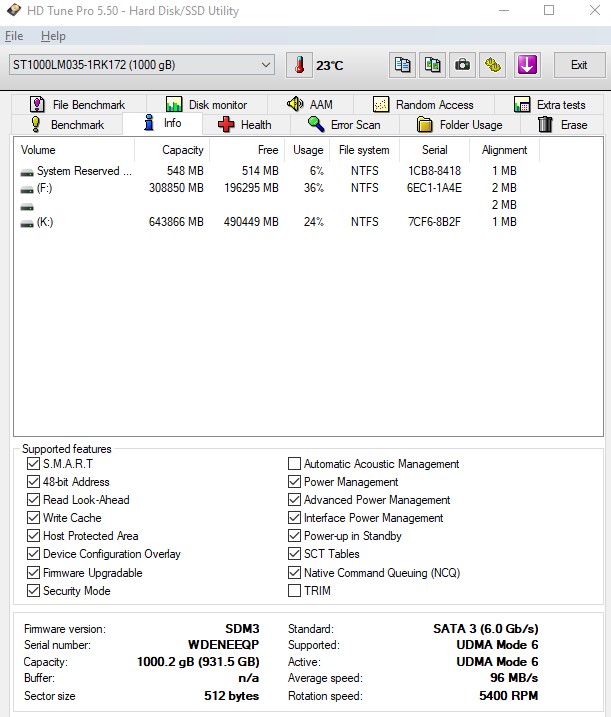Image resolution: width=611 pixels, height=717 pixels.
Task: Click the purple down arrow icon
Action: [x=527, y=65]
